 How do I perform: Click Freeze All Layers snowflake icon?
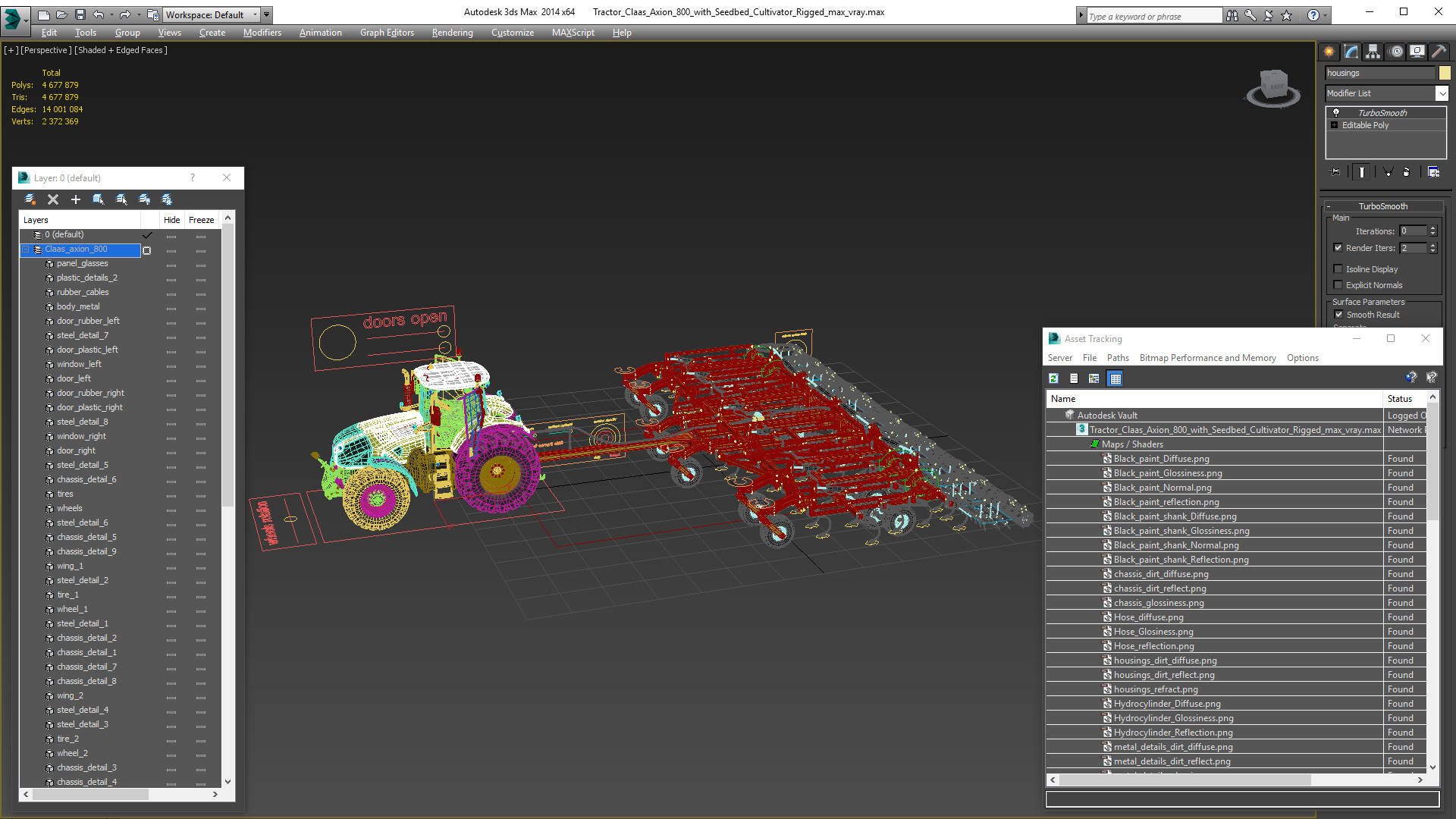167,199
